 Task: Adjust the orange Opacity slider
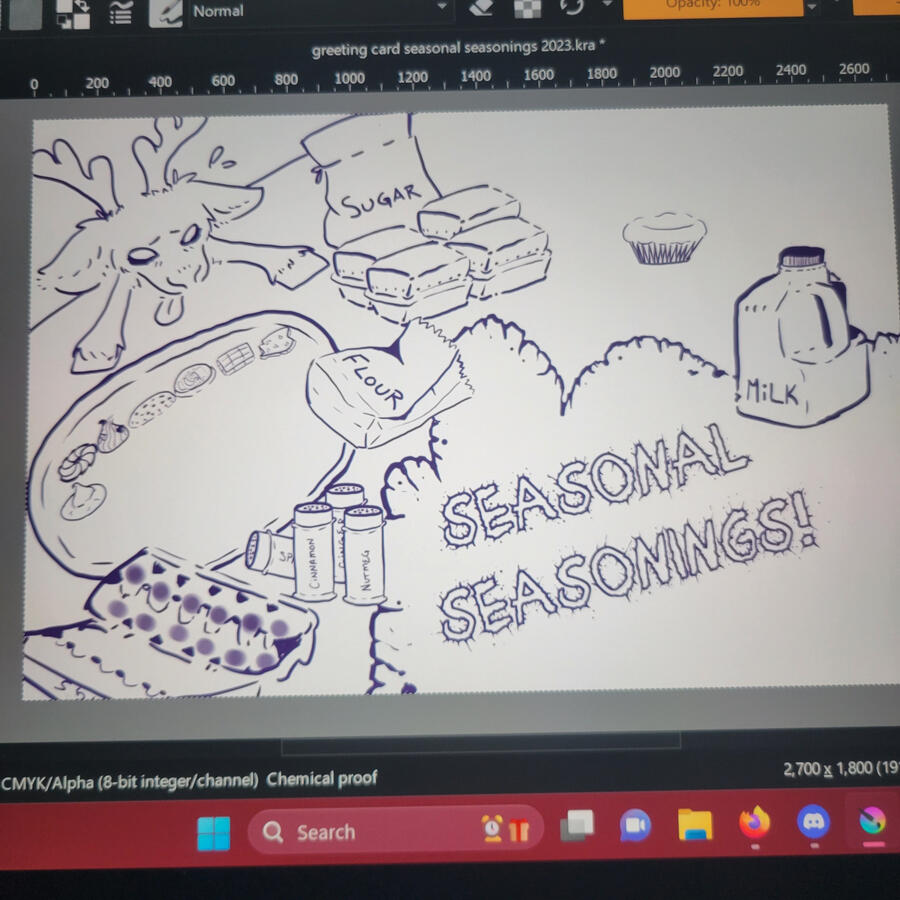point(712,6)
